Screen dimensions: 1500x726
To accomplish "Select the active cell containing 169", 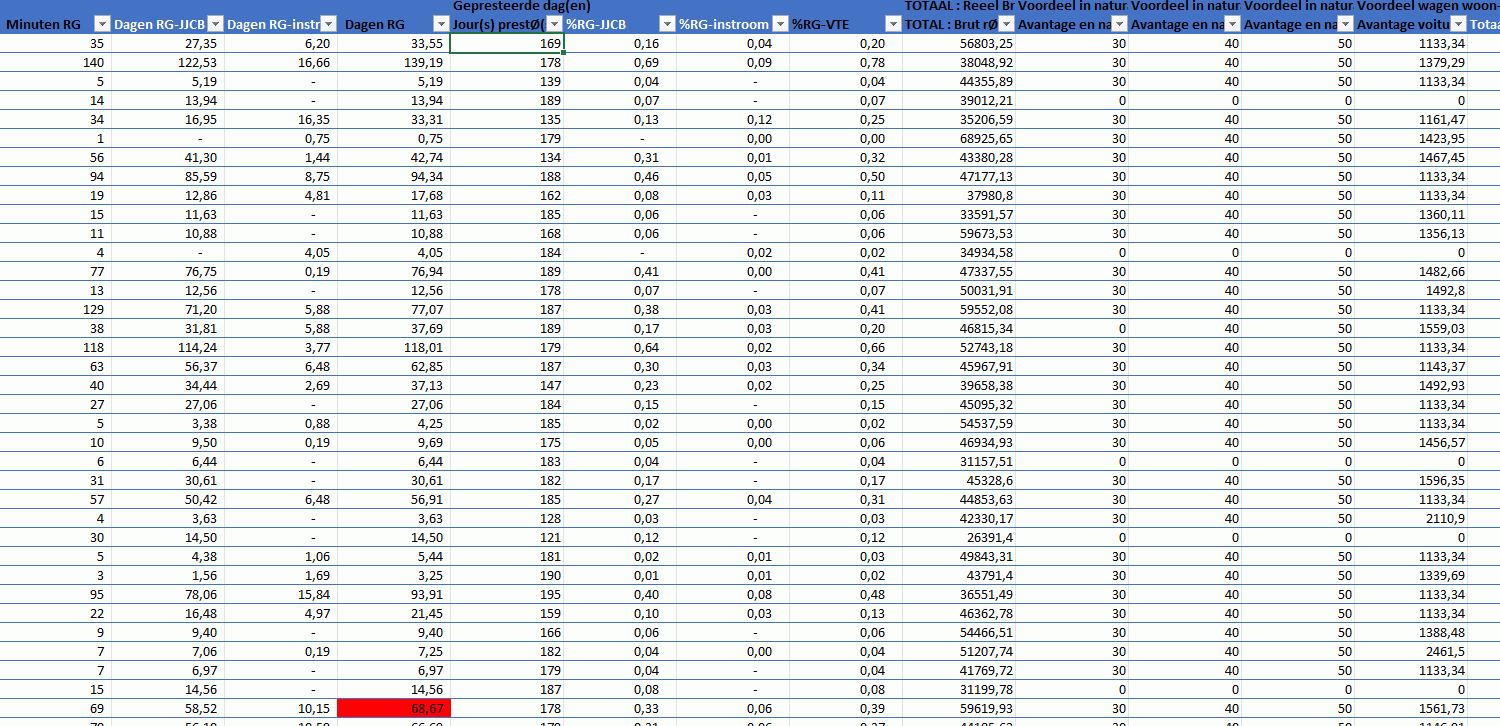I will [507, 43].
